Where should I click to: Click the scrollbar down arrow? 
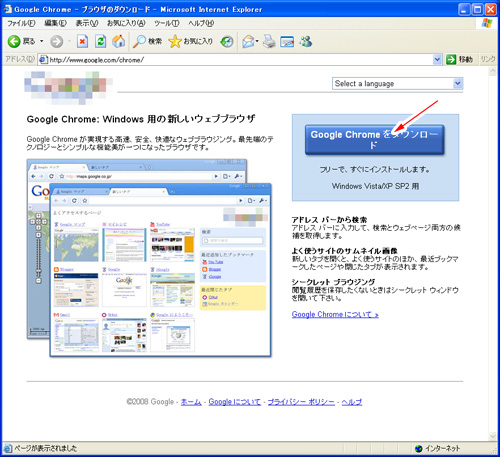tap(493, 436)
